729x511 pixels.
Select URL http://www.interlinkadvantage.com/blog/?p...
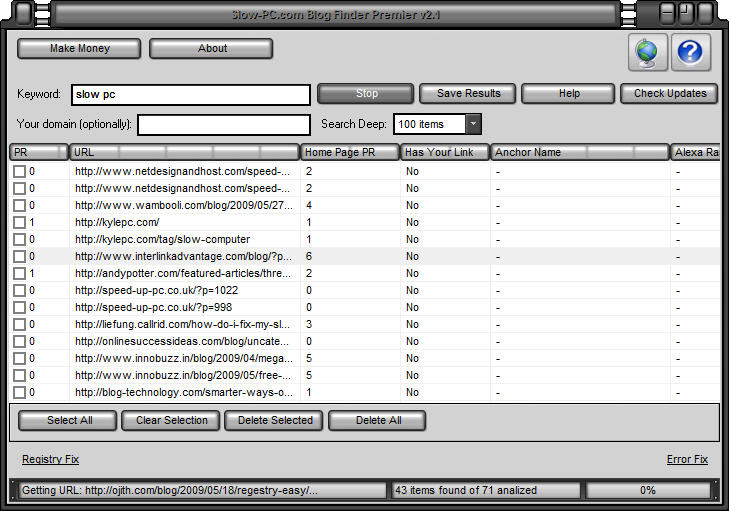click(x=183, y=257)
